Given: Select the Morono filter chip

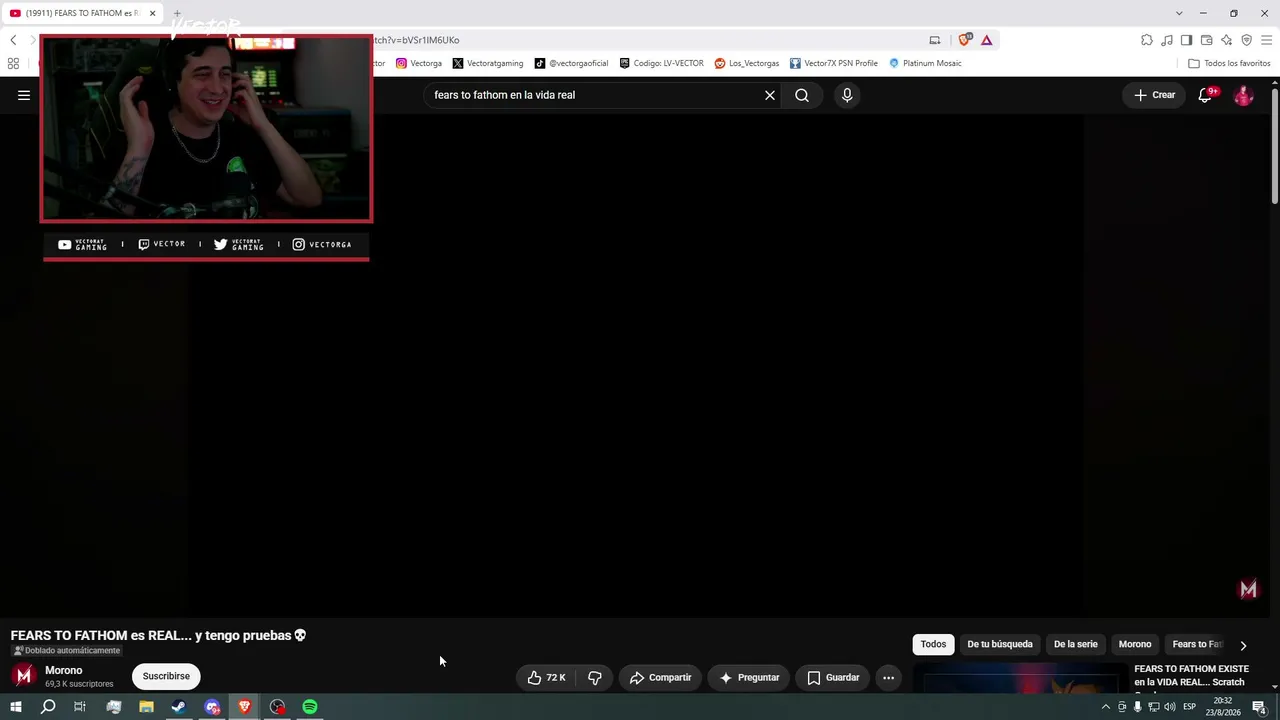Looking at the screenshot, I should [x=1135, y=644].
